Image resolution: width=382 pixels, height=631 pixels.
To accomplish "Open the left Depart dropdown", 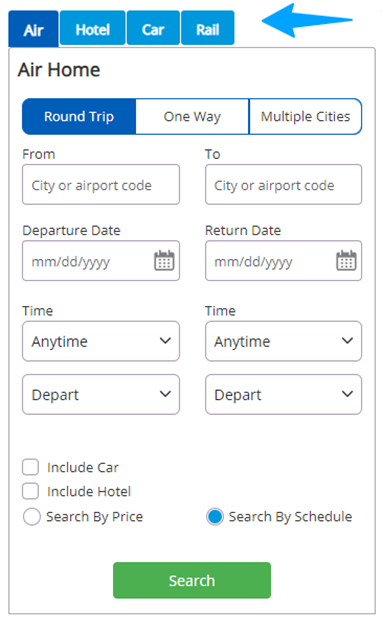I will pos(101,394).
